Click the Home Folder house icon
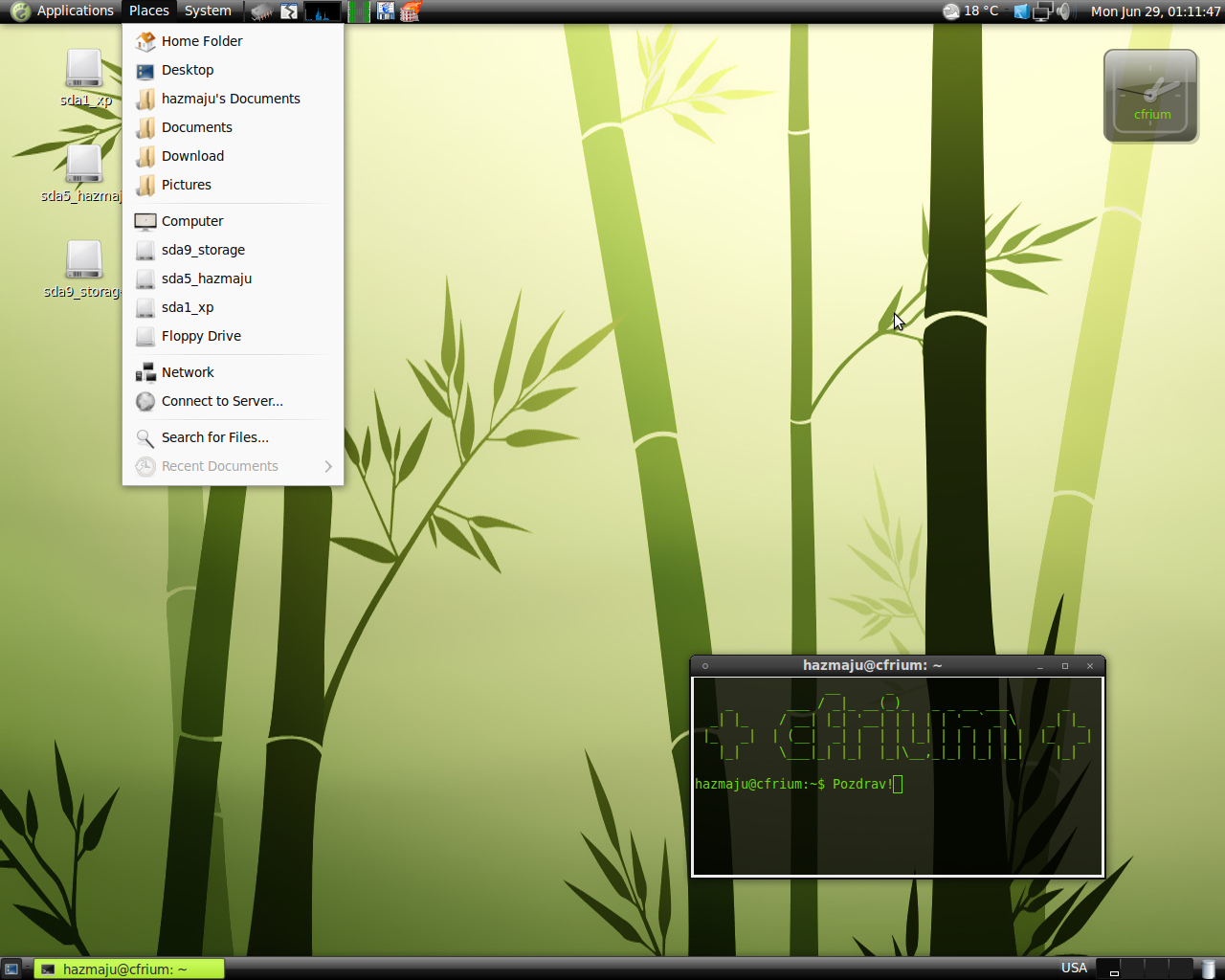Screen dimensions: 1225x980 coord(145,41)
